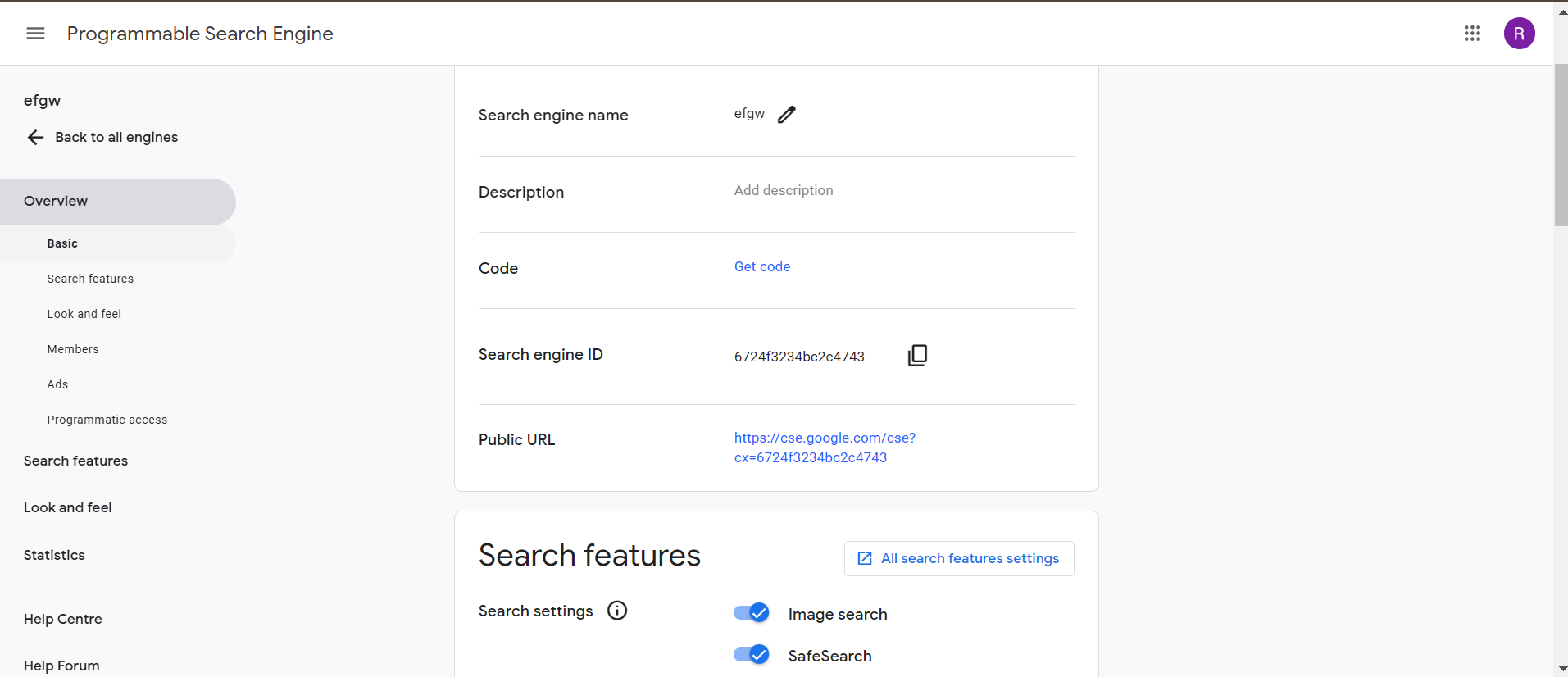Image resolution: width=1568 pixels, height=677 pixels.
Task: Click the Search engine name label
Action: [553, 116]
